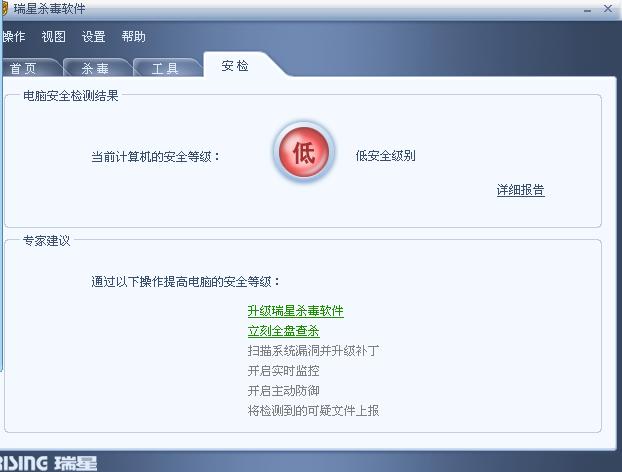
Task: Click the 开启主动防御 suggestion
Action: pyautogui.click(x=284, y=391)
